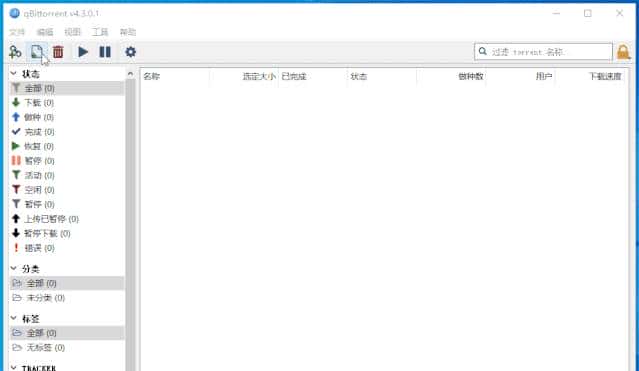Viewport: 639px width, 371px height.
Task: Collapse the 状态 section chevron
Action: [13, 73]
